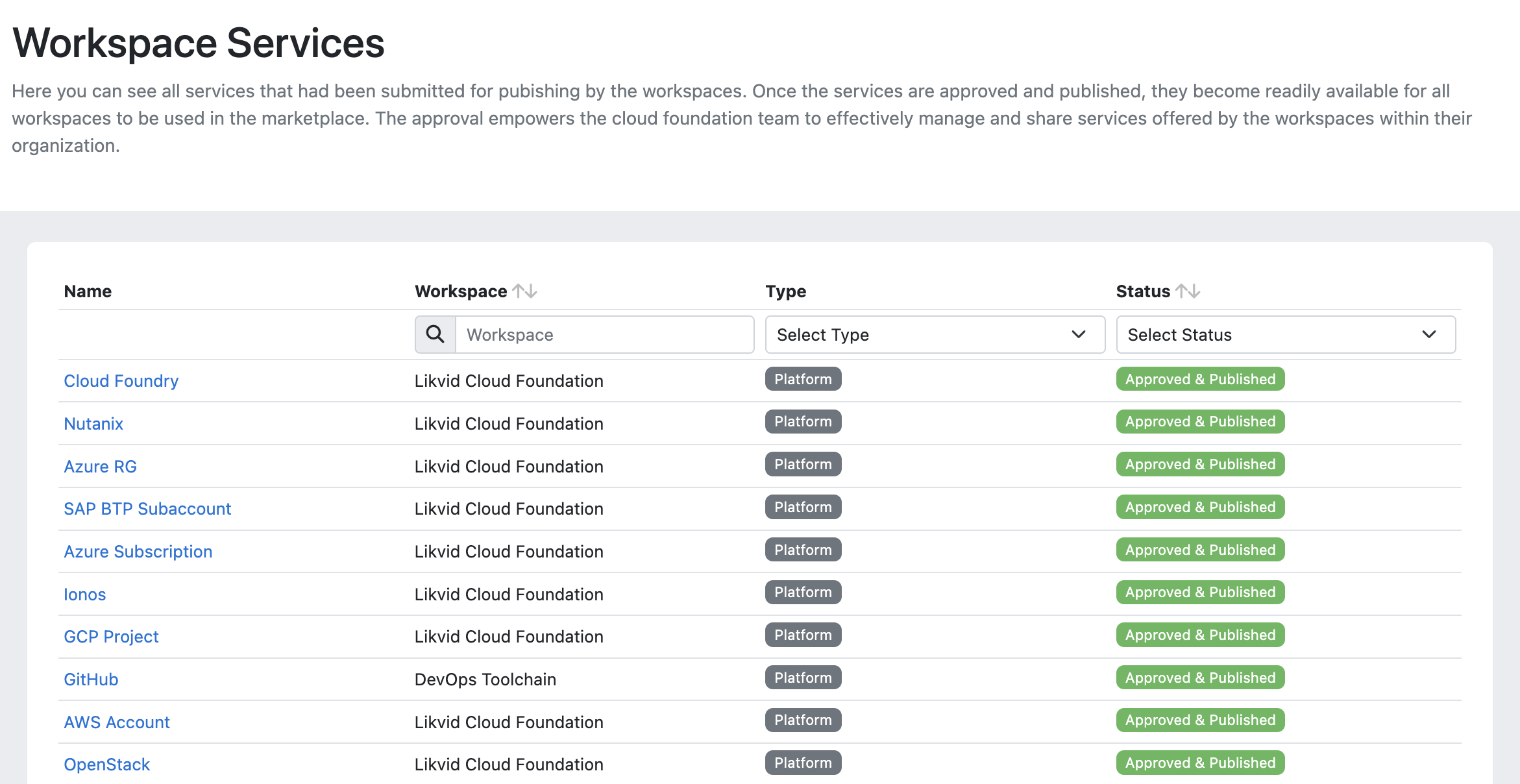Focus the Workspace filter input field

[604, 335]
